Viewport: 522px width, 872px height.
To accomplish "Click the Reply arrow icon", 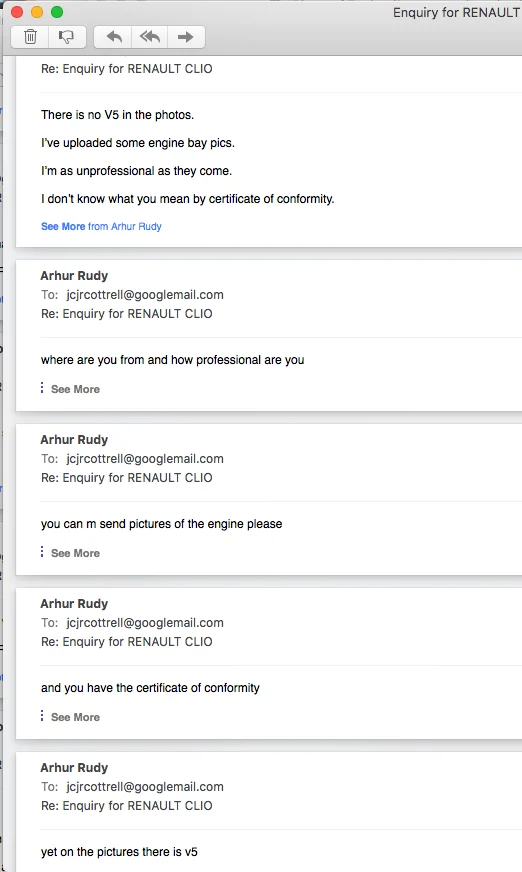I will (113, 37).
